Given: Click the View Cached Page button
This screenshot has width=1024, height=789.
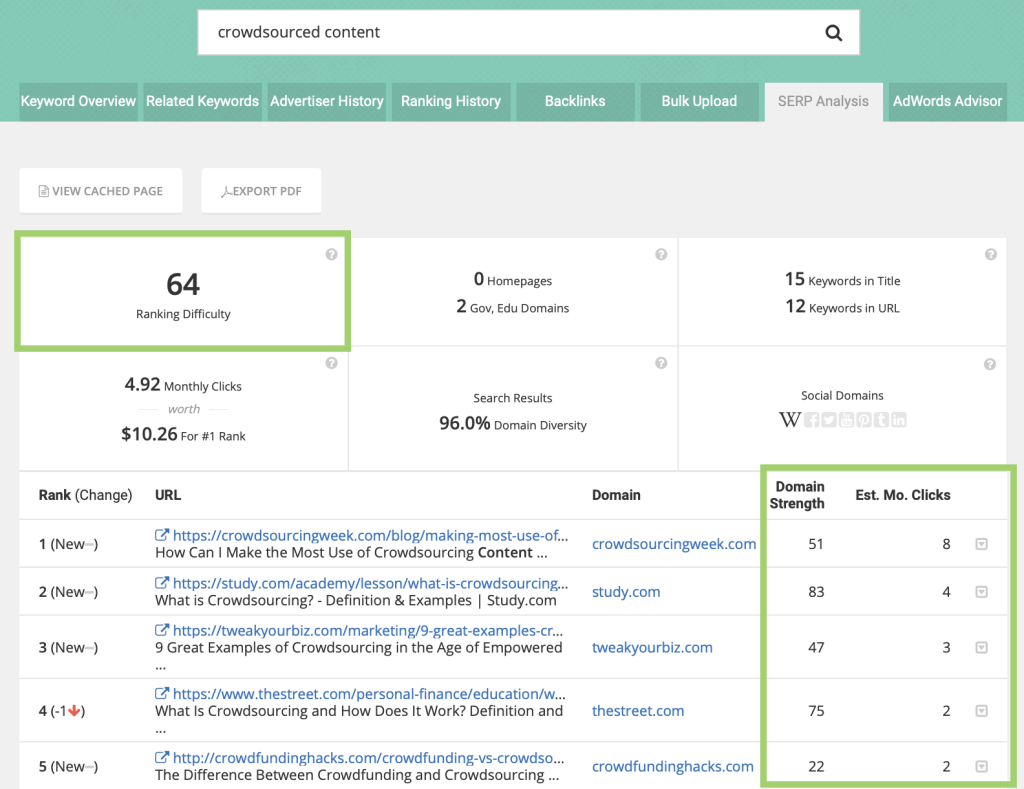Looking at the screenshot, I should [x=101, y=191].
